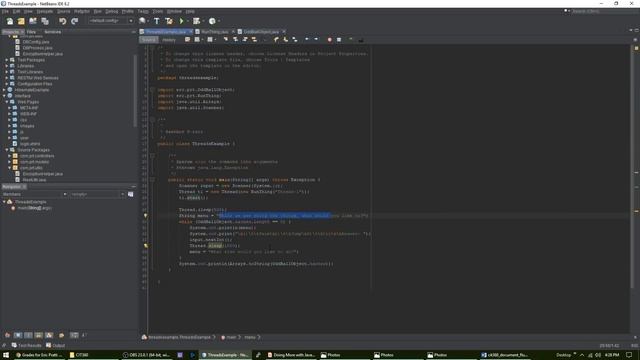
Task: Click the Debug Project toolbar icon
Action: (197, 21)
